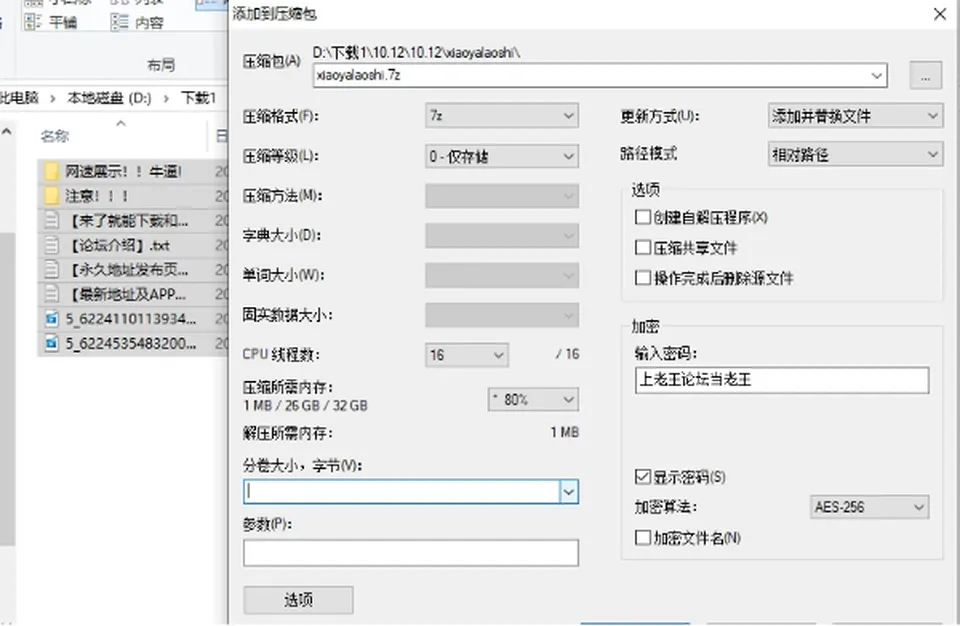This screenshot has width=960, height=626.
Task: Tick the 压缩共享文件 checkbox
Action: (x=643, y=247)
